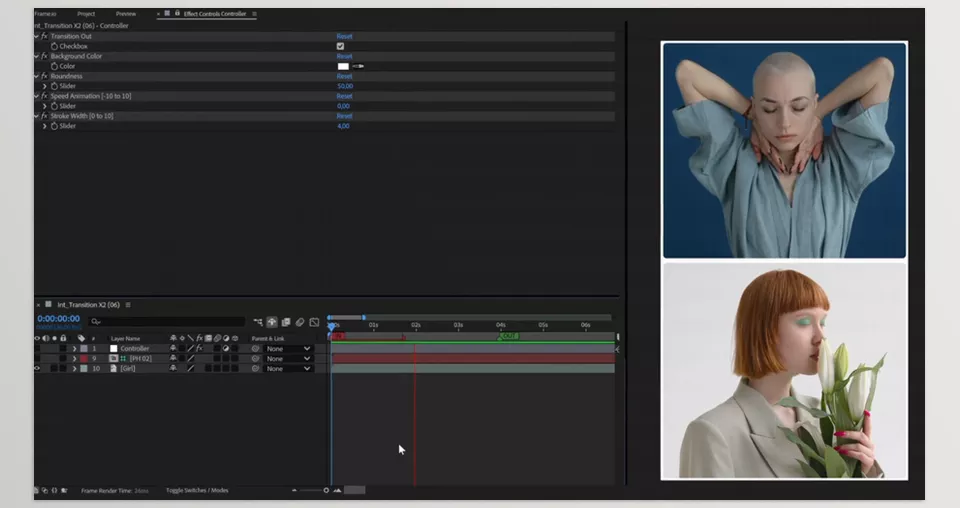
Task: Pick a color with the Background Color eyedropper
Action: [358, 66]
